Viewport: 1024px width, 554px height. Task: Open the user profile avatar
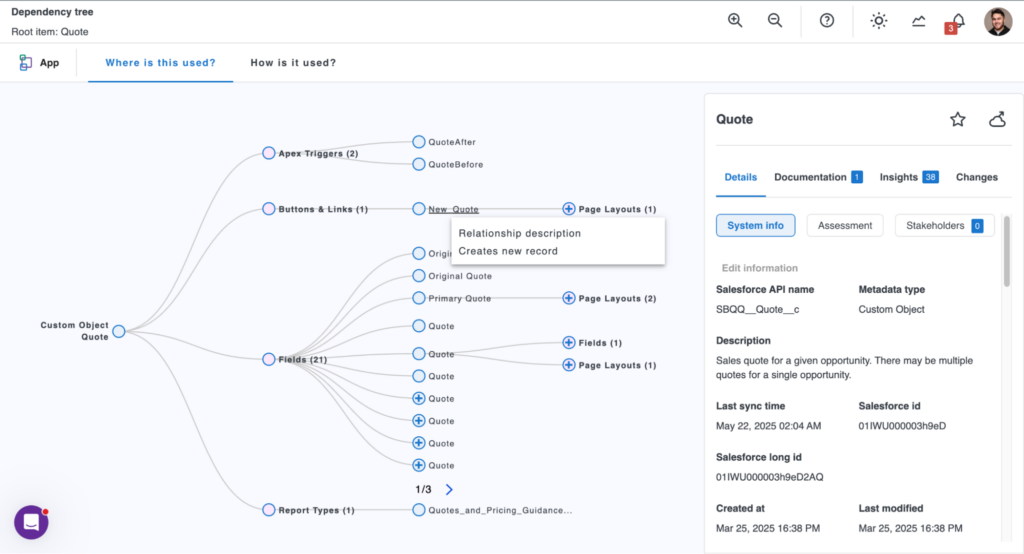click(998, 21)
